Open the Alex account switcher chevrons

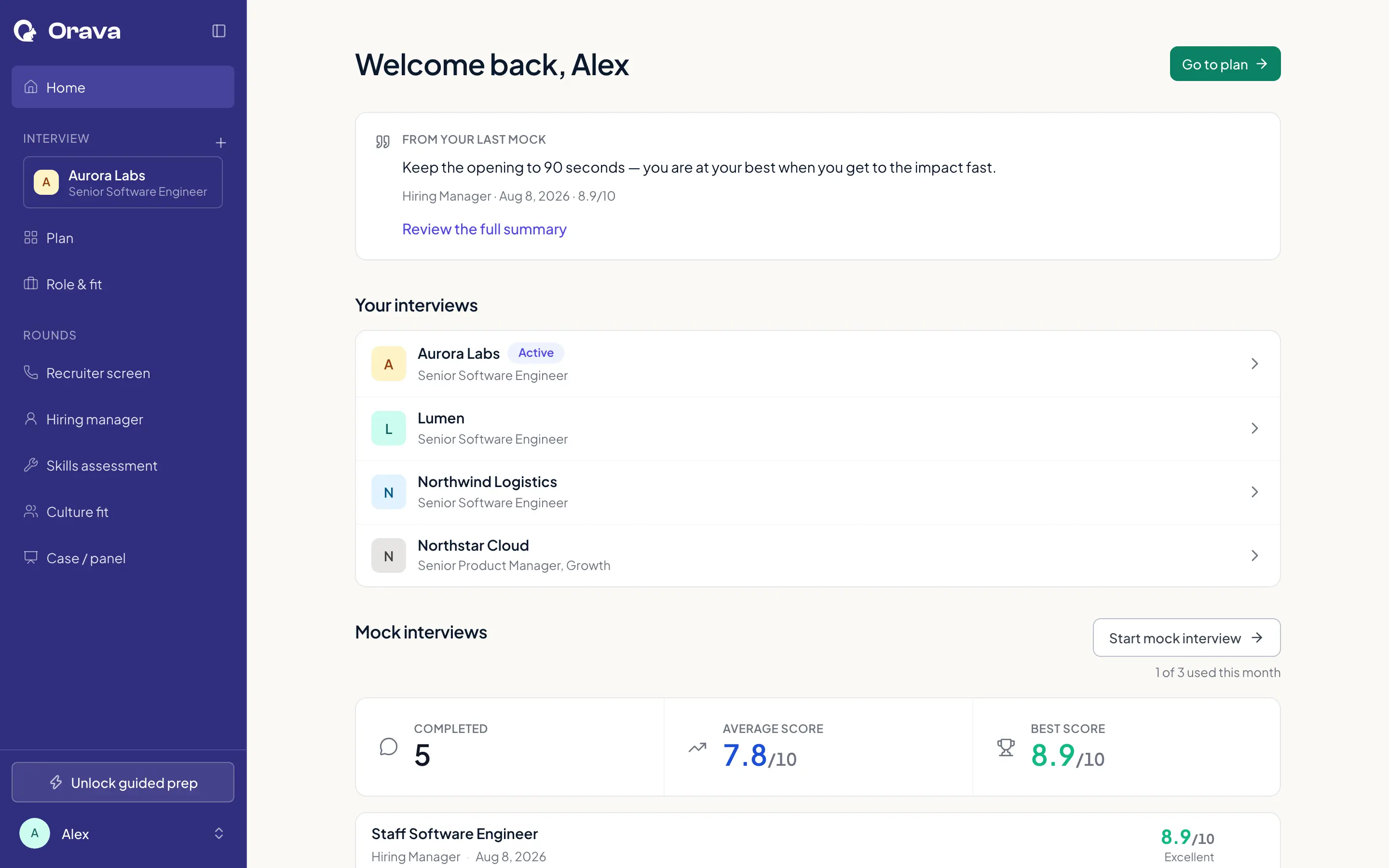pyautogui.click(x=218, y=833)
